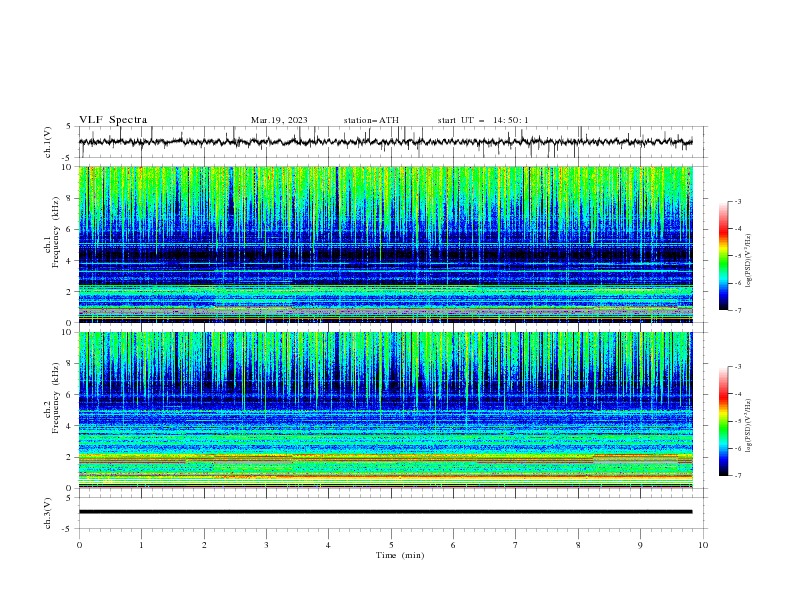Image resolution: width=792 pixels, height=612 pixels.
Task: Click the "-7" tick on the ch.1 colorbar
Action: (x=738, y=310)
